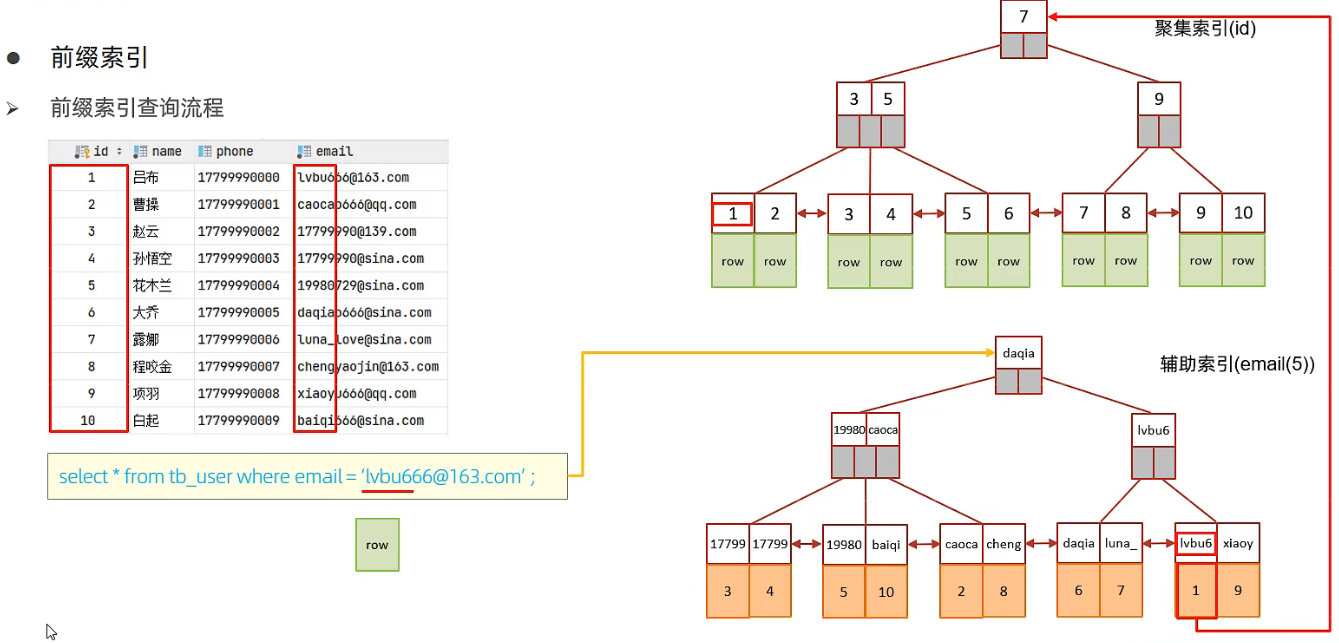
Task: Click the key icon in the id column header
Action: tap(82, 152)
